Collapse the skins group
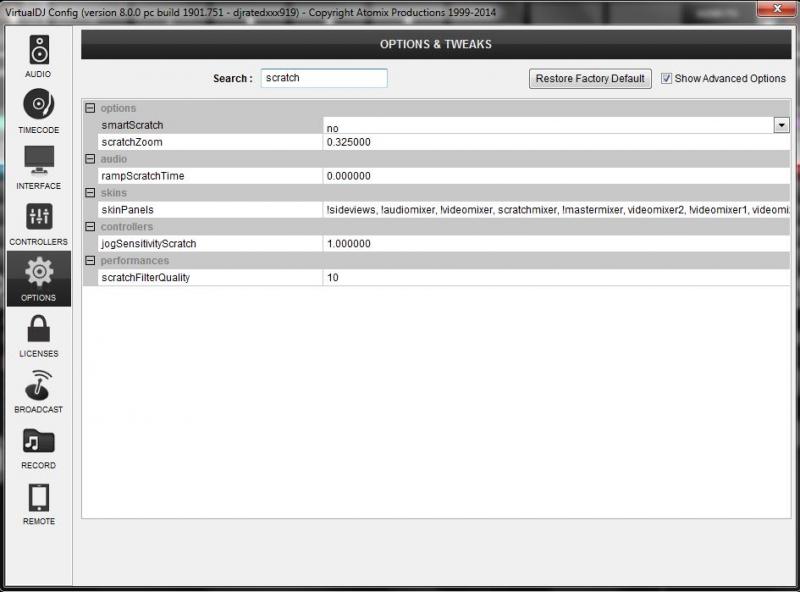Viewport: 800px width, 592px height. point(90,193)
